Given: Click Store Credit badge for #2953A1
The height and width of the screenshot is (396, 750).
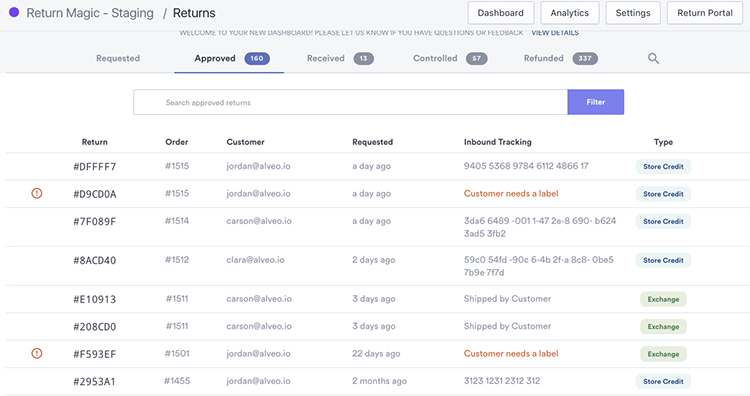Looking at the screenshot, I should click(663, 381).
